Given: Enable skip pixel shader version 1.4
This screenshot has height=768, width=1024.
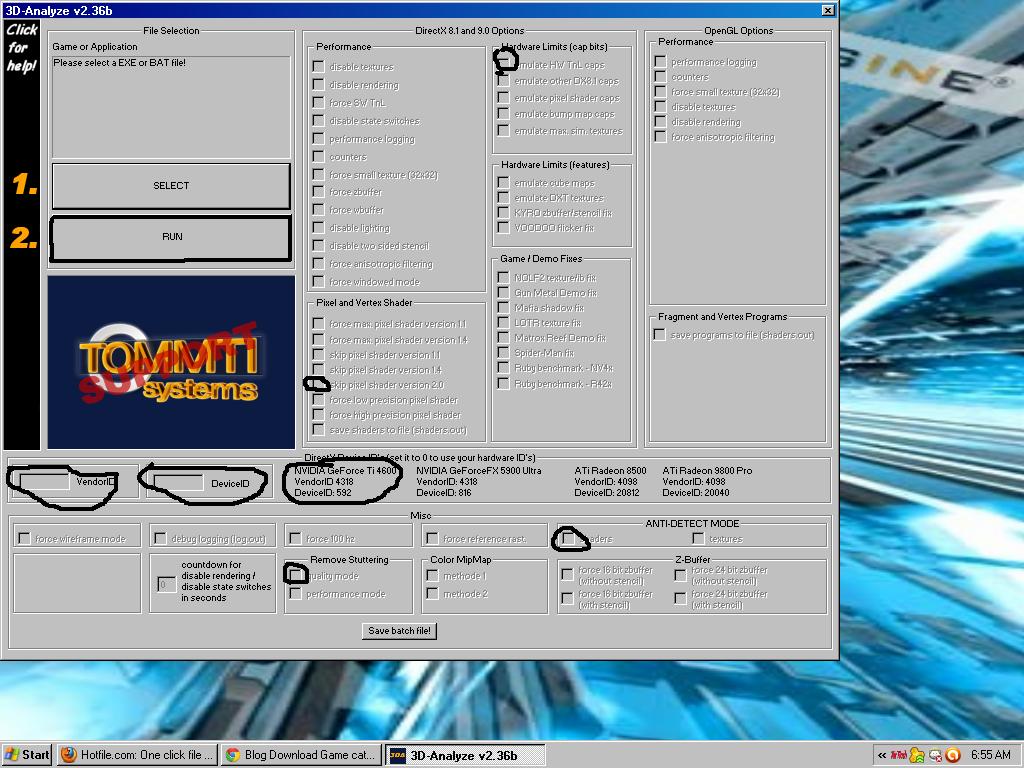Looking at the screenshot, I should [x=319, y=370].
